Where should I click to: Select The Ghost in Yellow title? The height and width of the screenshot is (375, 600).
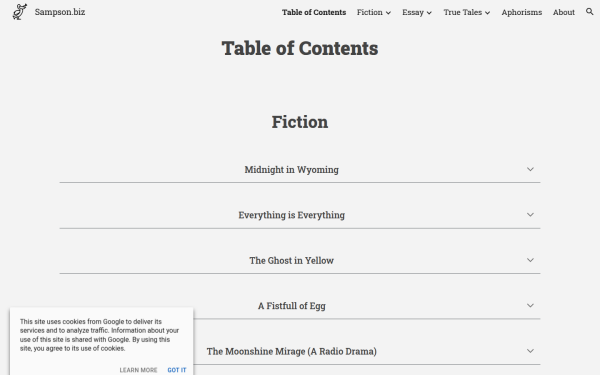pos(292,261)
